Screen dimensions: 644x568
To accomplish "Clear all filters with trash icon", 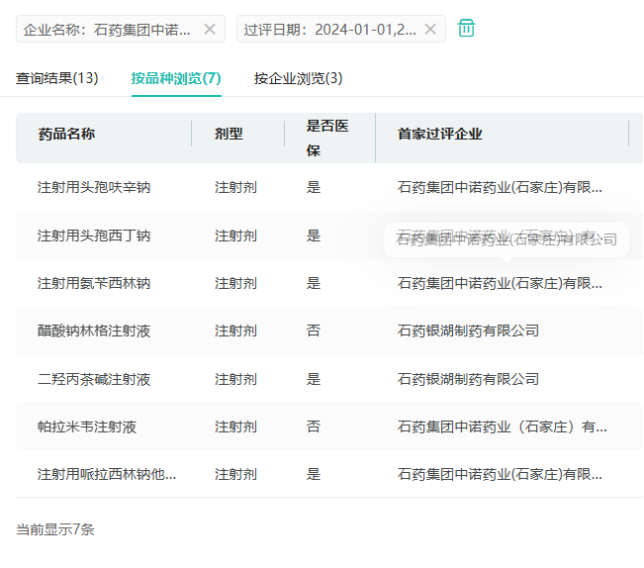I will click(x=466, y=28).
